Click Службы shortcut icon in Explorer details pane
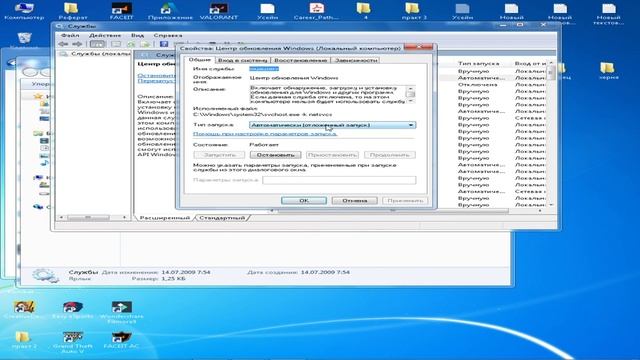Image resolution: width=640 pixels, height=360 pixels. pyautogui.click(x=45, y=276)
